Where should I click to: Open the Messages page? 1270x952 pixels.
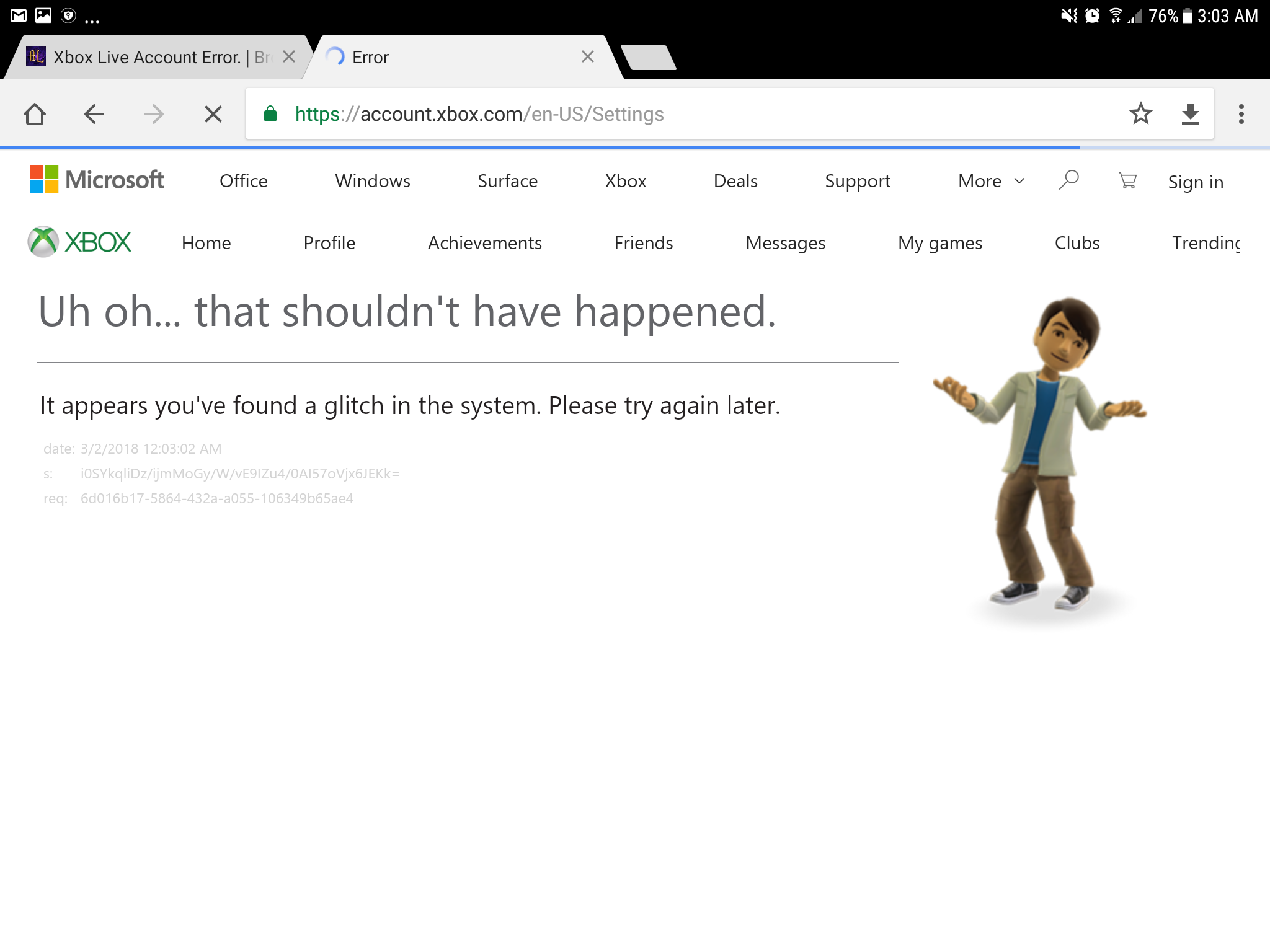pos(786,244)
